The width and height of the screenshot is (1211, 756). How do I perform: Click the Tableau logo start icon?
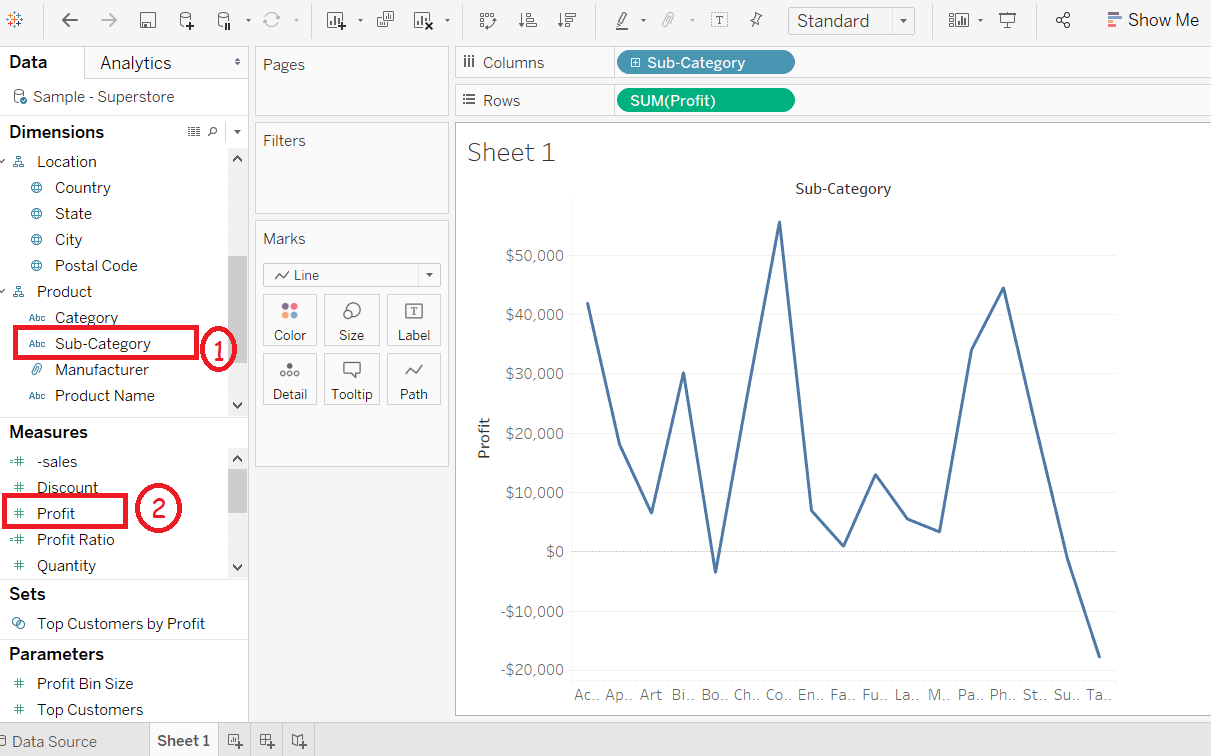(15, 20)
